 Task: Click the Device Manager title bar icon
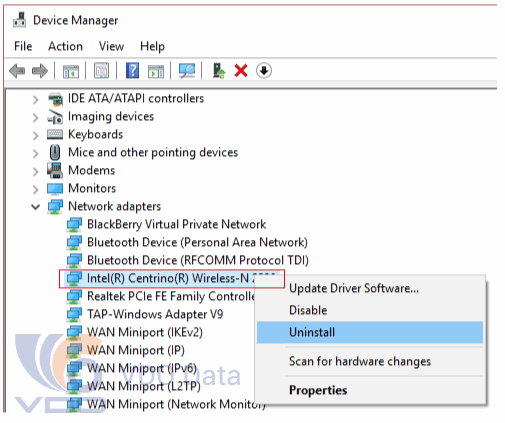20,20
